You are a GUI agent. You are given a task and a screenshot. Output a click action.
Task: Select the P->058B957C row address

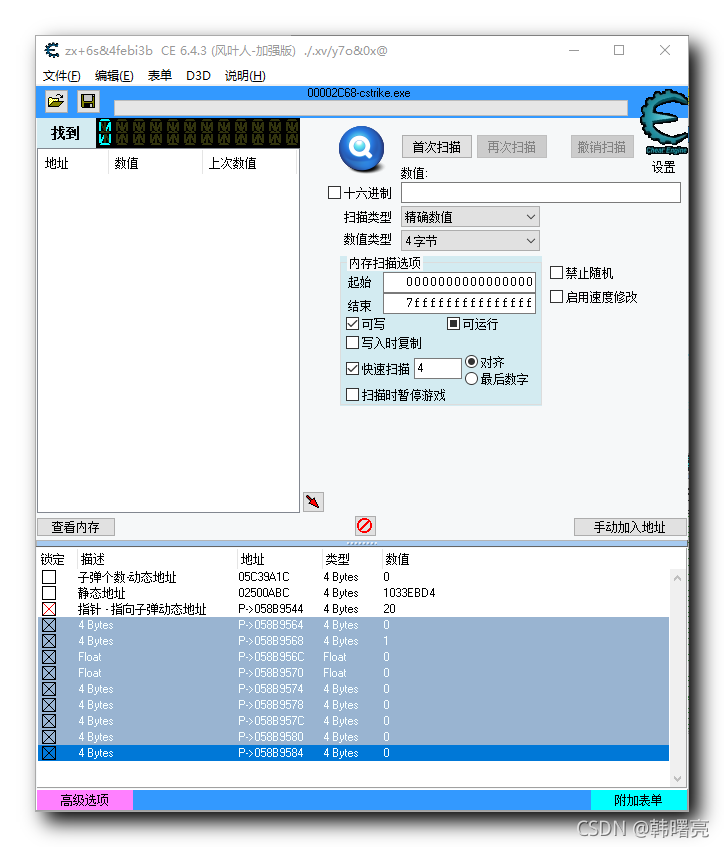(271, 721)
